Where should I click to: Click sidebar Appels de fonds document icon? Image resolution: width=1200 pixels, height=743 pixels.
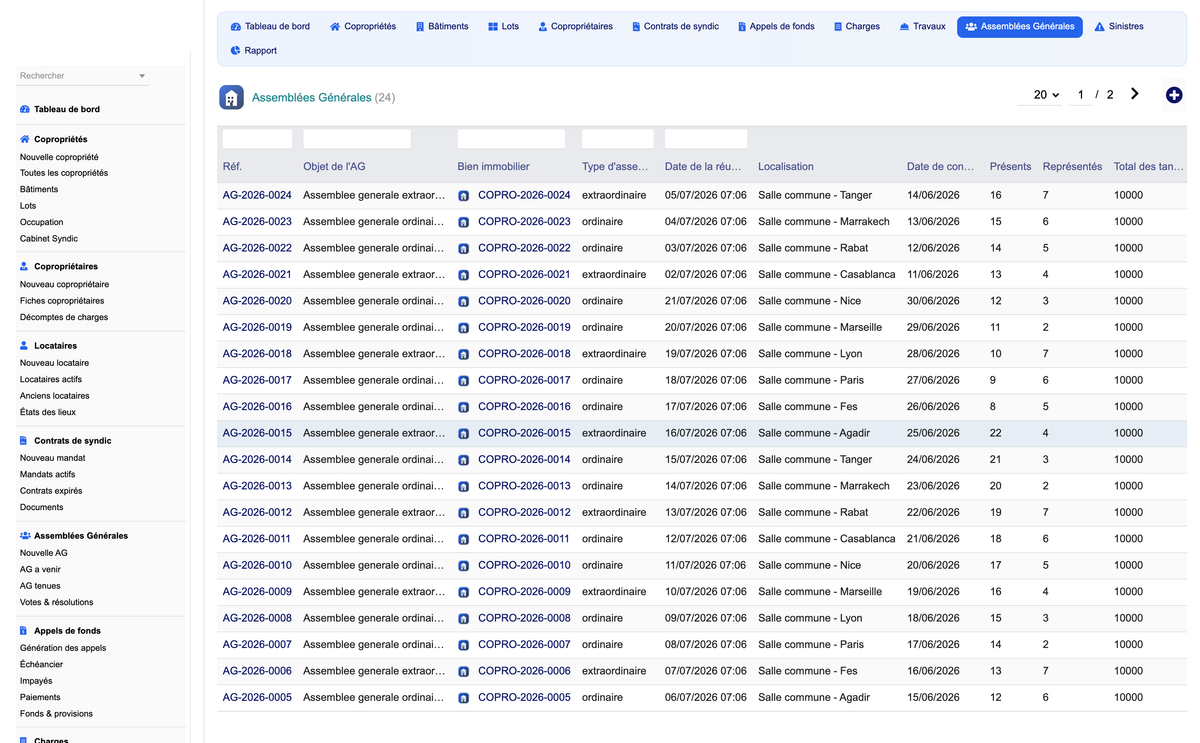[25, 631]
